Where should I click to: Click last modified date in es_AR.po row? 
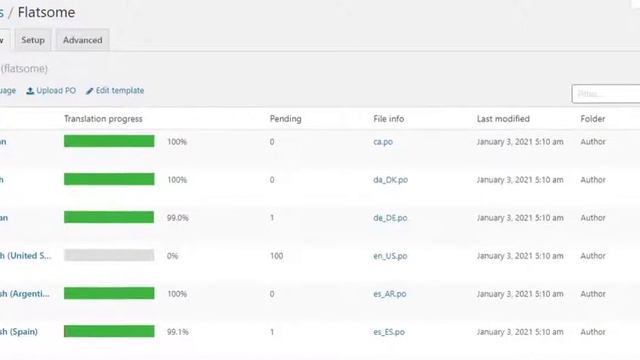point(520,294)
